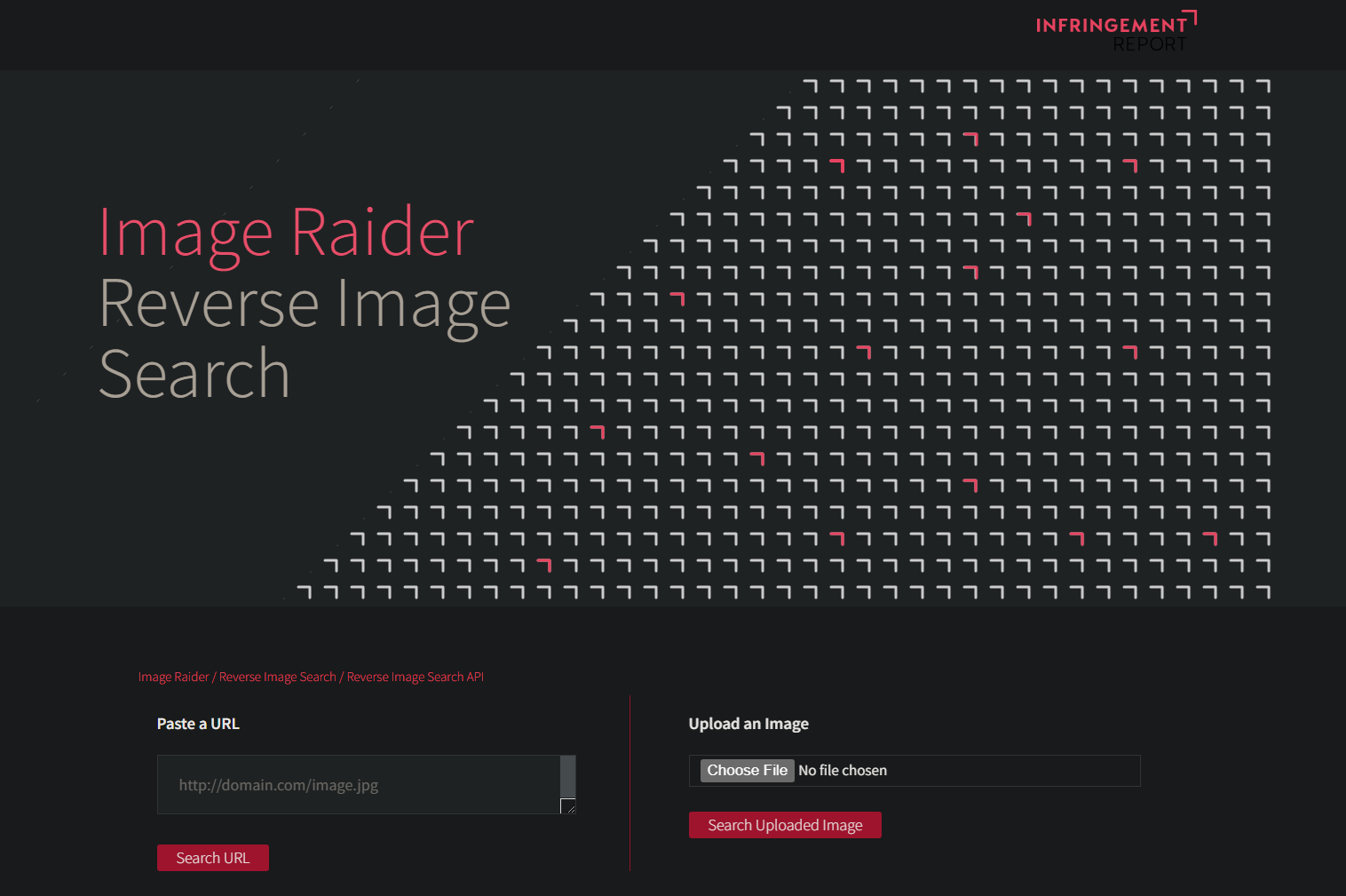Click the No file chosen label
The image size is (1346, 896).
point(843,770)
